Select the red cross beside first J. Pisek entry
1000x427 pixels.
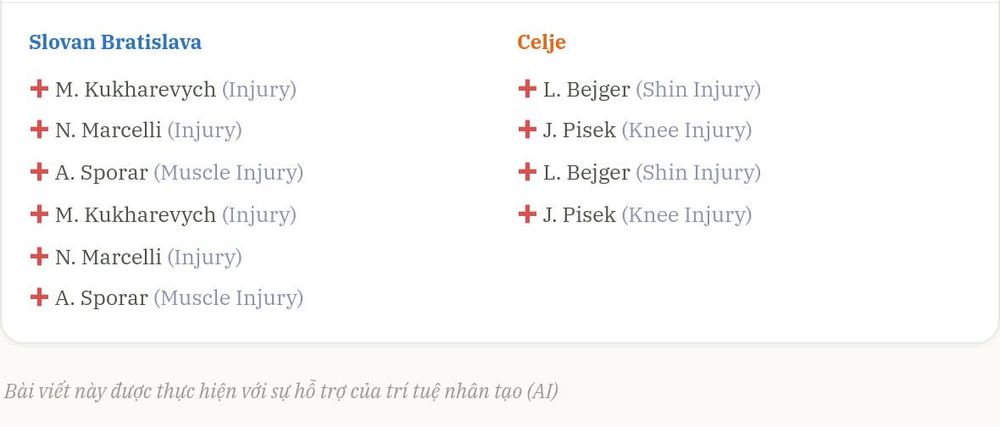pos(527,130)
